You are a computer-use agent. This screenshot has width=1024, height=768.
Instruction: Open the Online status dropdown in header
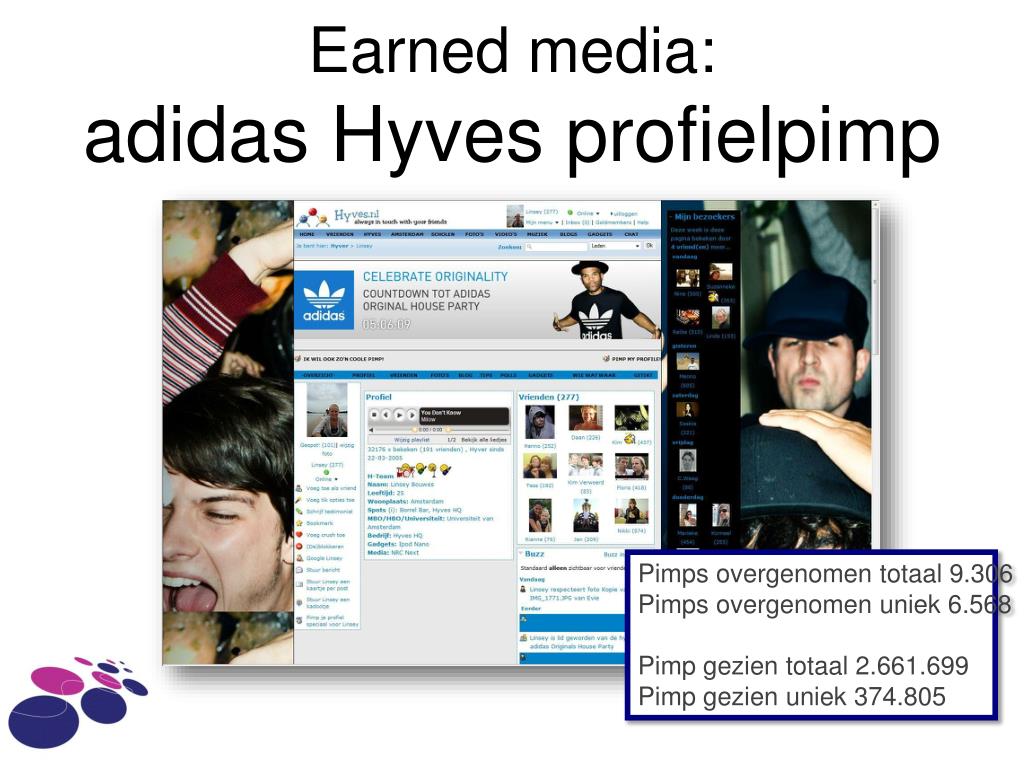pos(597,214)
